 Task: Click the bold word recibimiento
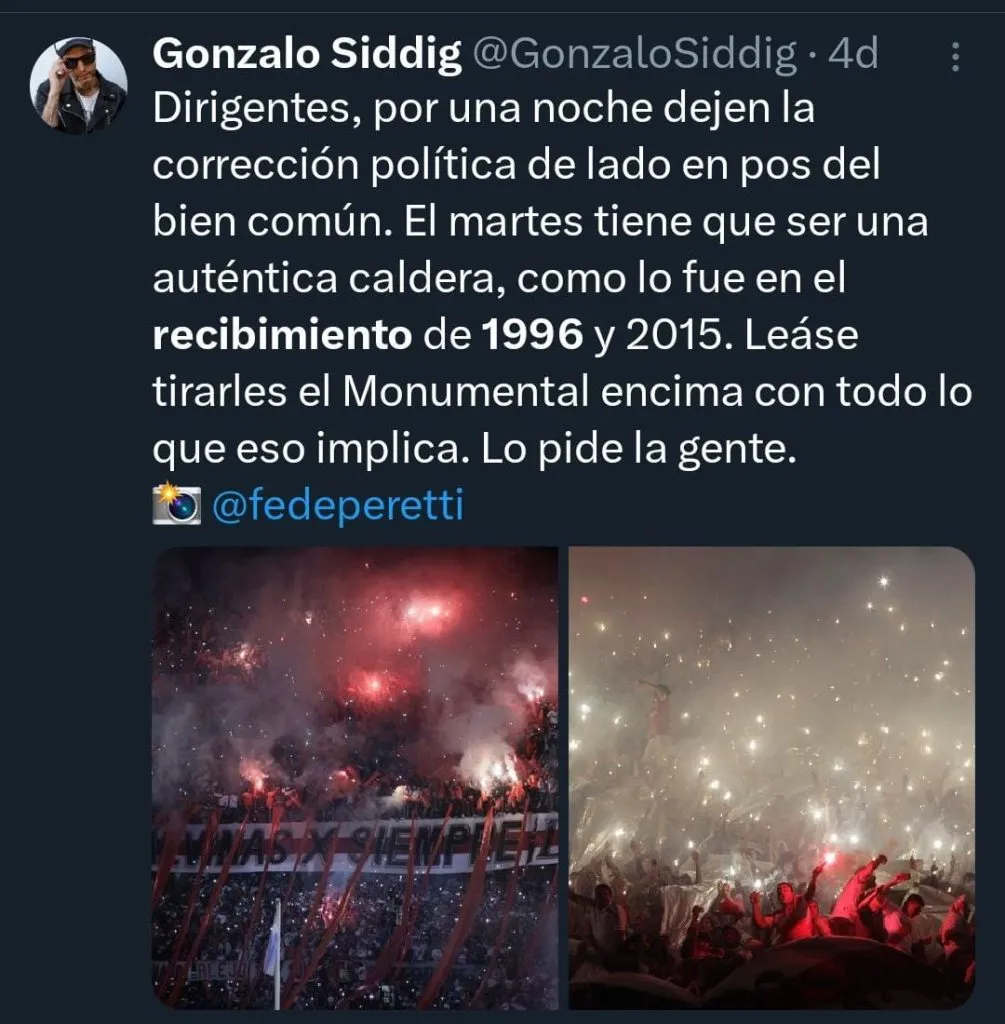click(x=282, y=336)
